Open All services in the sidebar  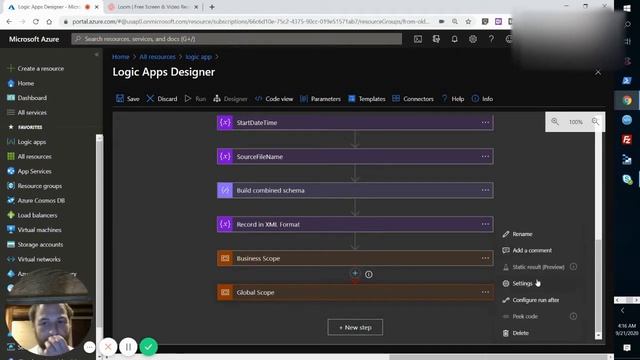pyautogui.click(x=27, y=113)
